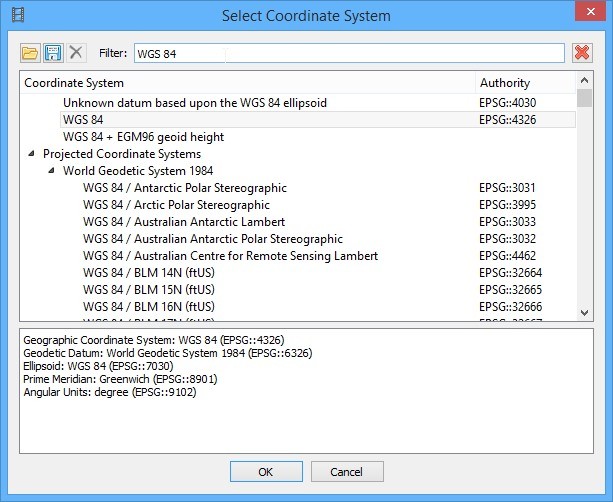Click the Coordinate System column header

[x=247, y=82]
